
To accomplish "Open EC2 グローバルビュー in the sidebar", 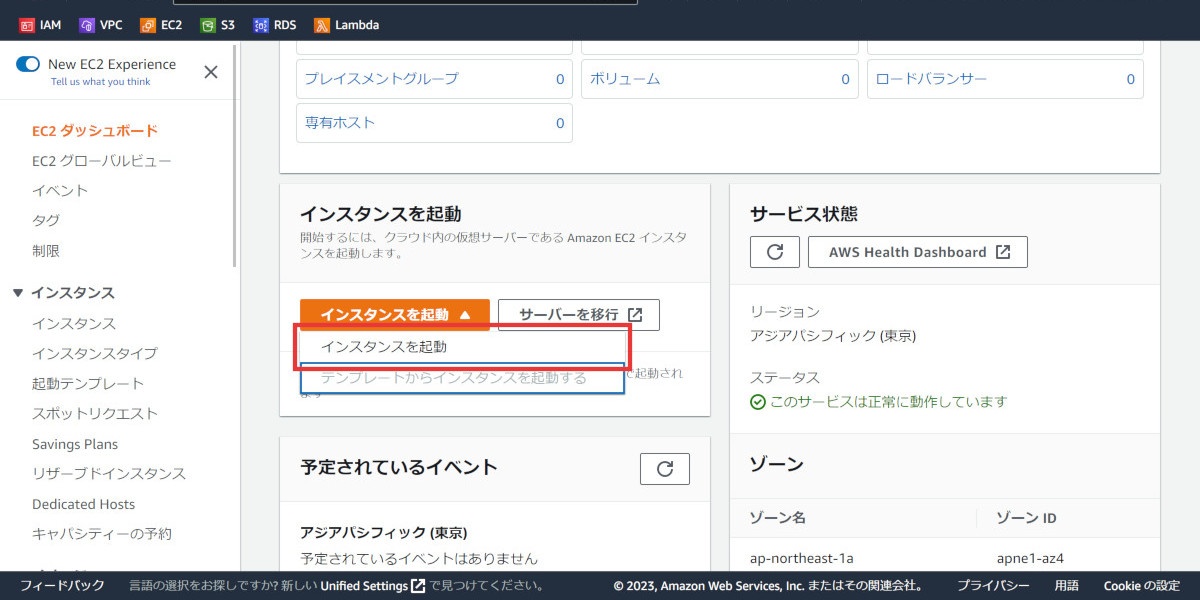I will [102, 161].
